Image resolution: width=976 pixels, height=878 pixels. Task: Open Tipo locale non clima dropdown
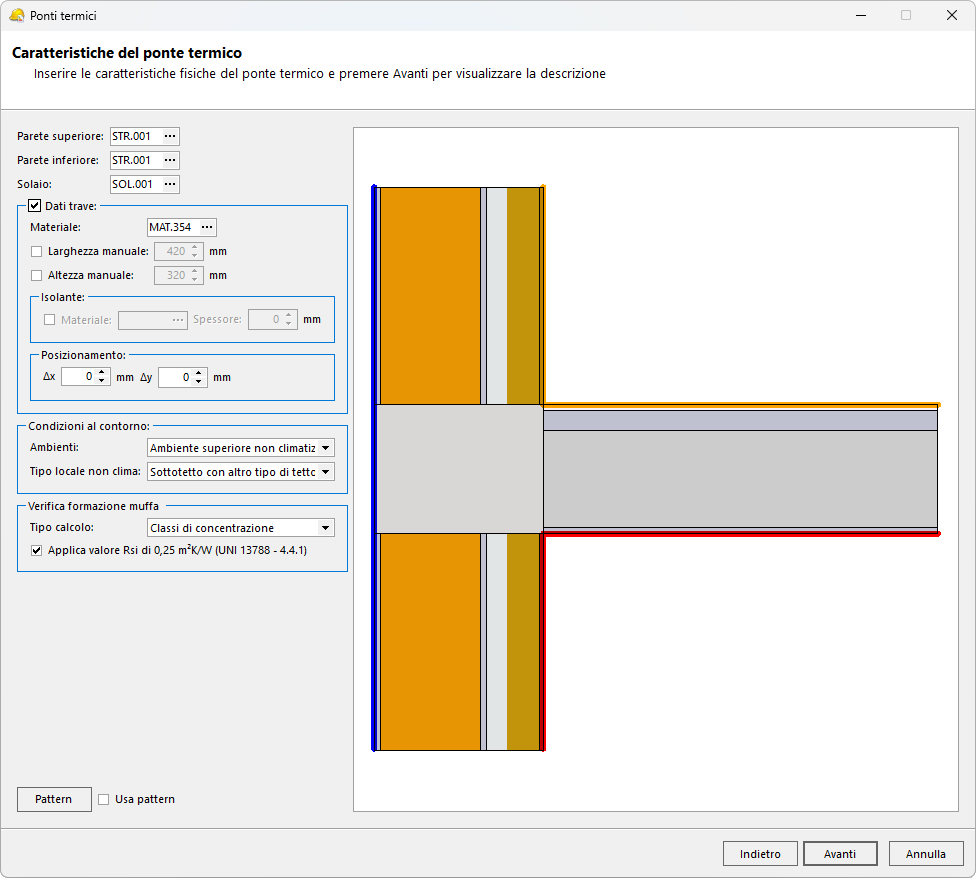[326, 472]
